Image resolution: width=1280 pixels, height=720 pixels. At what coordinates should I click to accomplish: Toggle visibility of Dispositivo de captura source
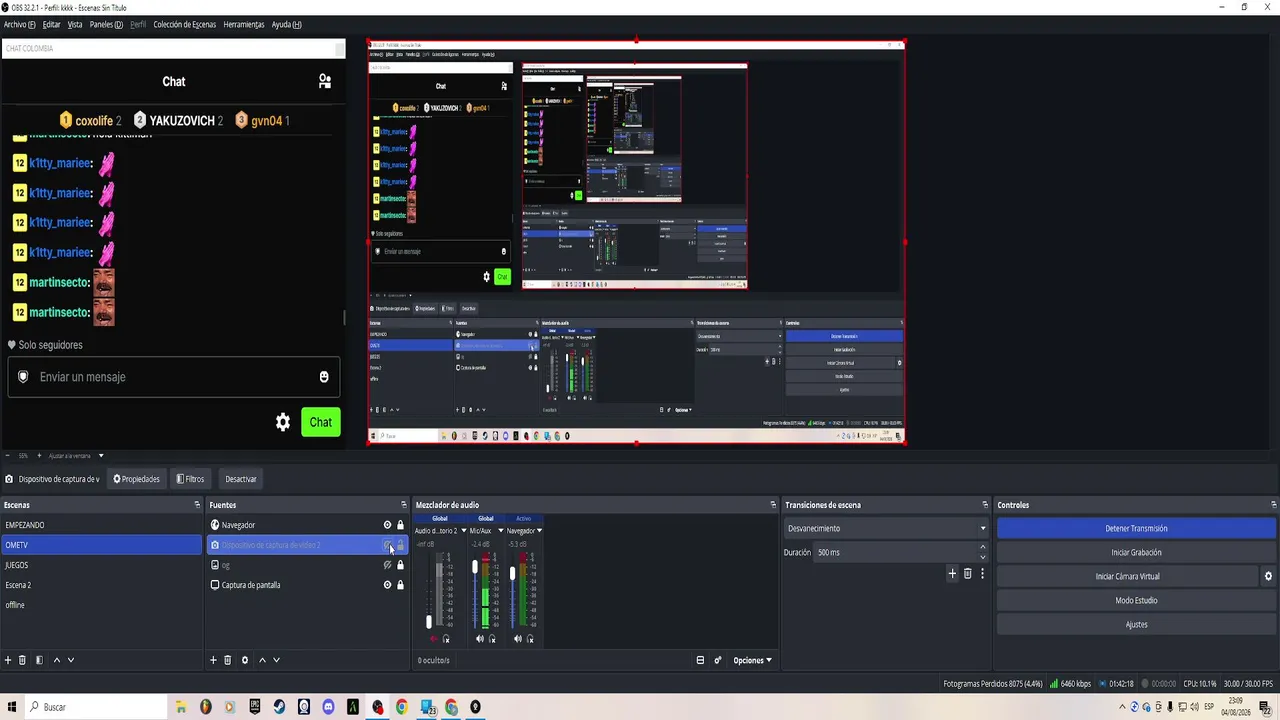click(x=387, y=545)
